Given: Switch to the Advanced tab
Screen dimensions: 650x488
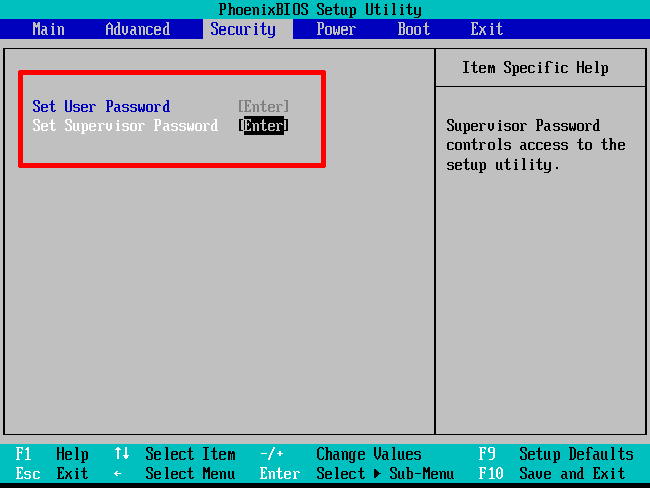Looking at the screenshot, I should tap(138, 29).
